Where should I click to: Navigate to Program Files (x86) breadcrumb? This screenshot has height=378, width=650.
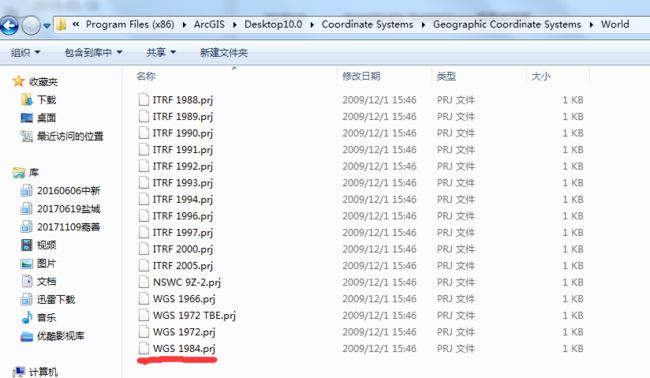(130, 24)
